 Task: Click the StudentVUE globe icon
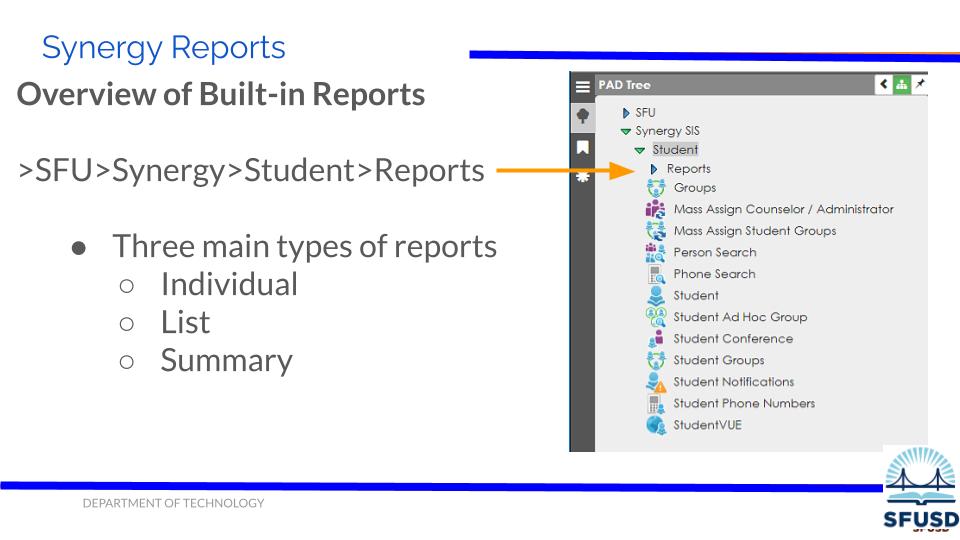(656, 425)
